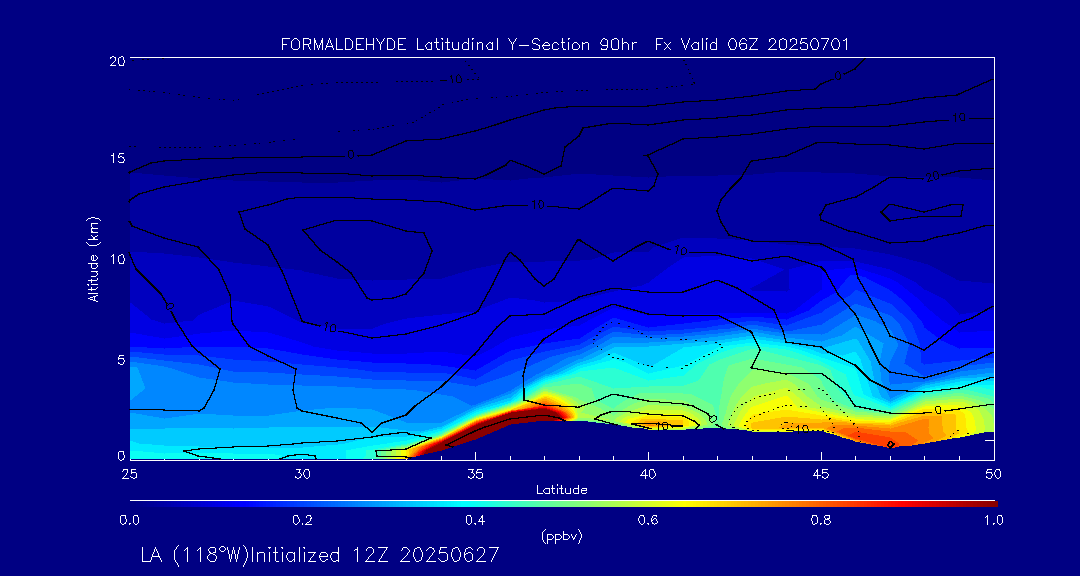Screen dimensions: 1080x576
Task: Click the colorbar label "0.6"
Action: [x=647, y=520]
